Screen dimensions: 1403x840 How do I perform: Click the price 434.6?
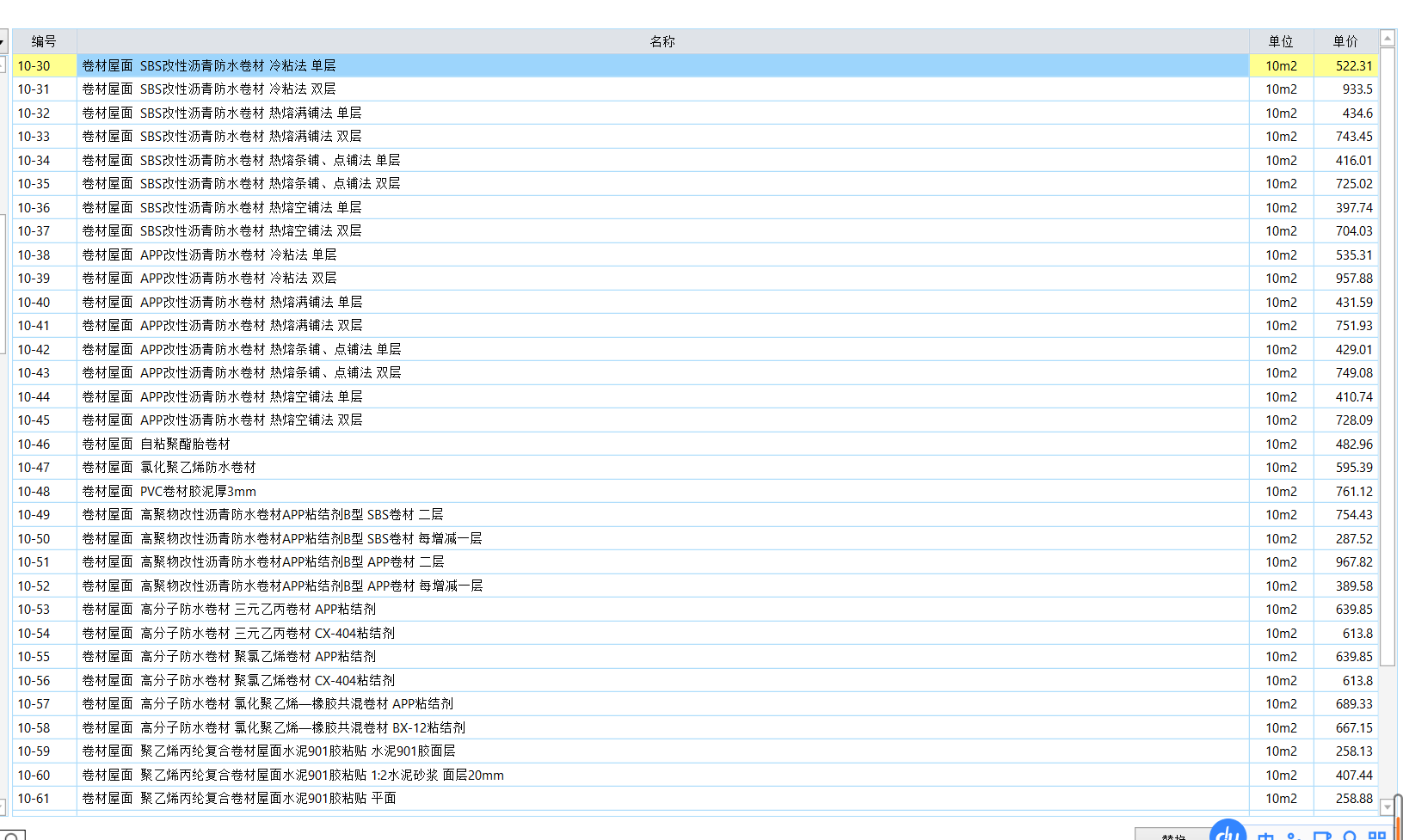coord(1345,113)
